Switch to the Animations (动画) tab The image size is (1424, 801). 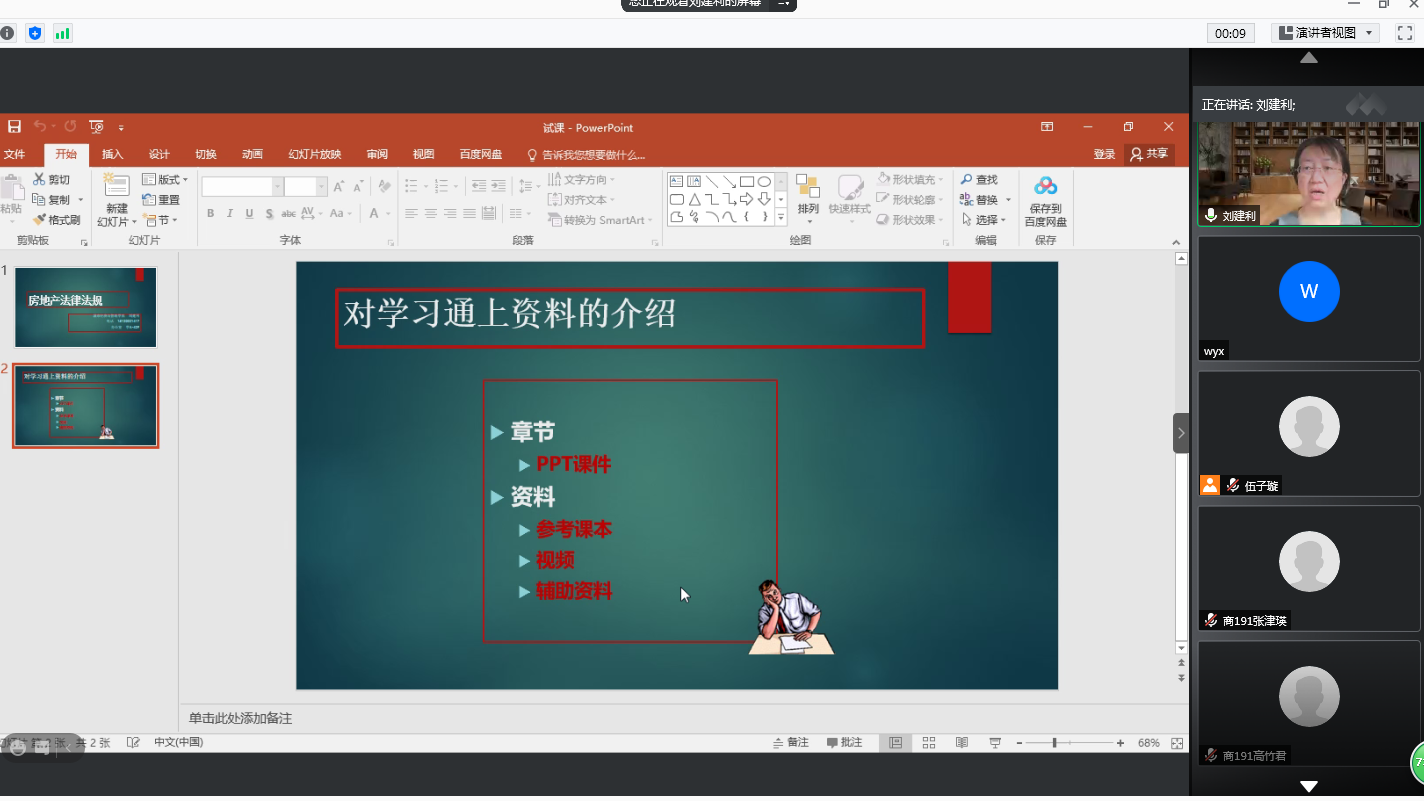(x=252, y=154)
